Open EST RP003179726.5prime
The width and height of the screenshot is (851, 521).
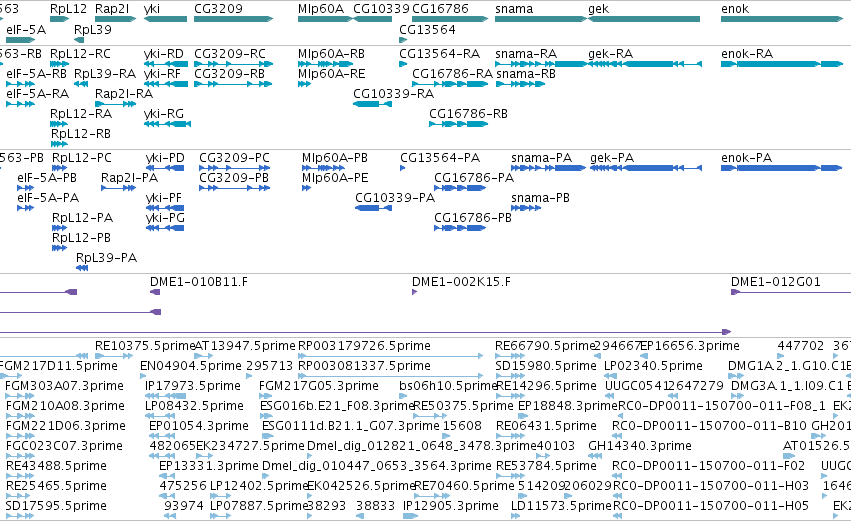point(390,357)
